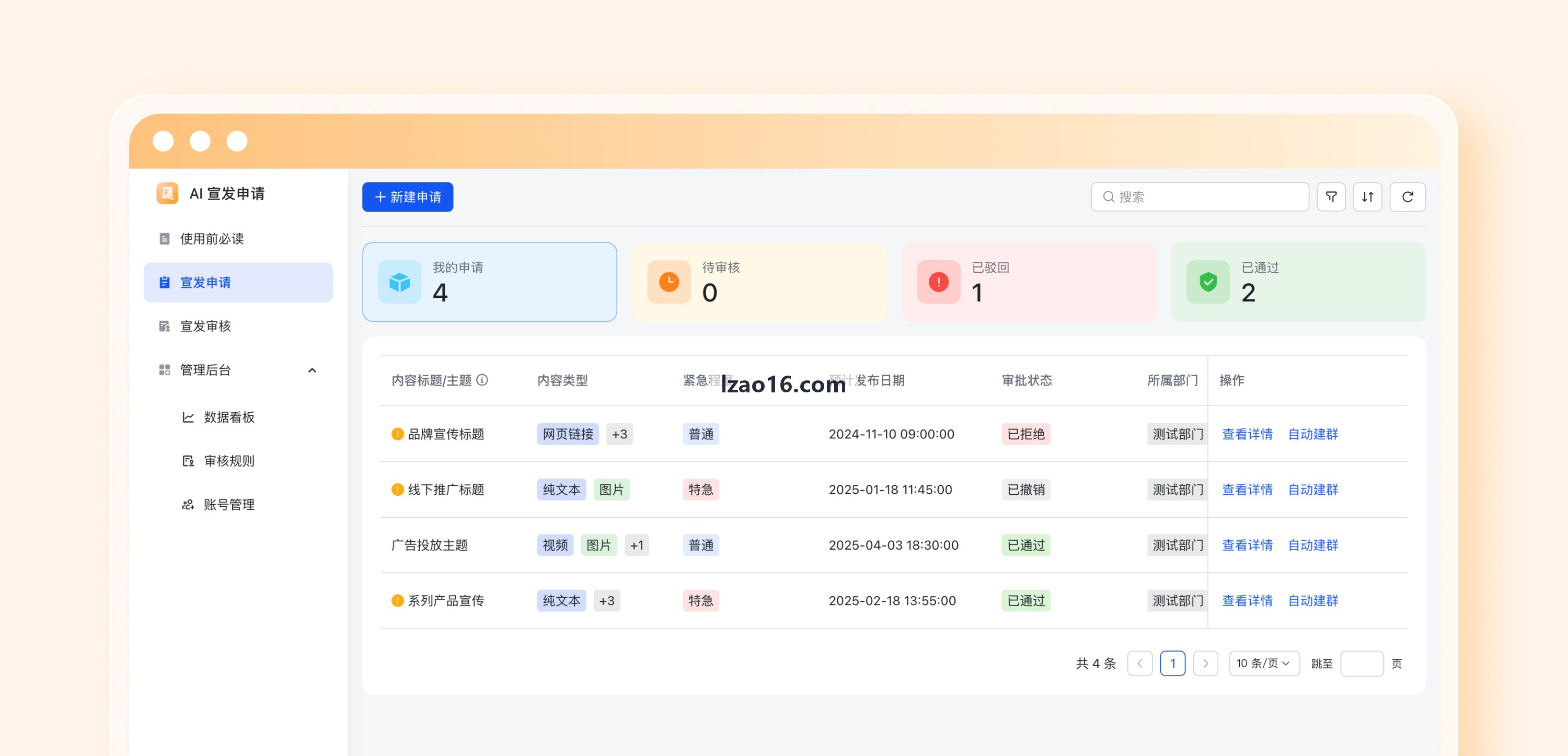This screenshot has height=756, width=1568.
Task: Open 使用前必读 in the sidebar
Action: [238, 239]
